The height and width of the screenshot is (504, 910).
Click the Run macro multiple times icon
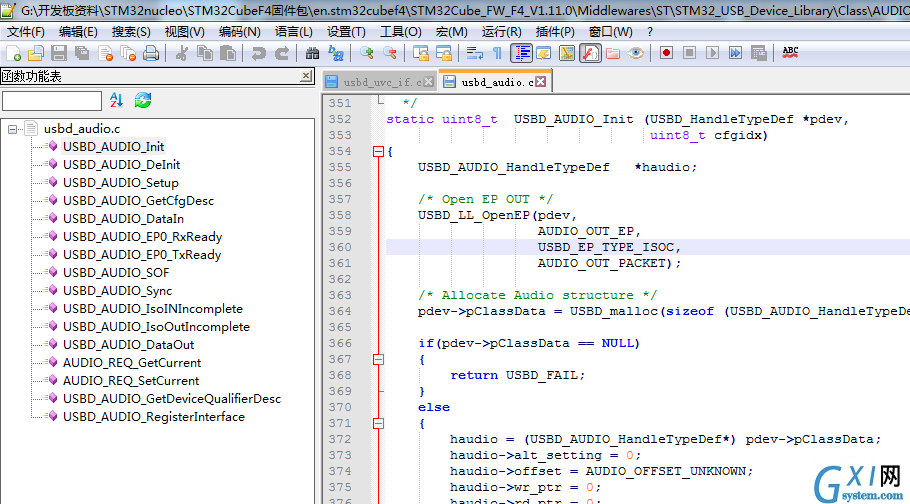tap(735, 53)
